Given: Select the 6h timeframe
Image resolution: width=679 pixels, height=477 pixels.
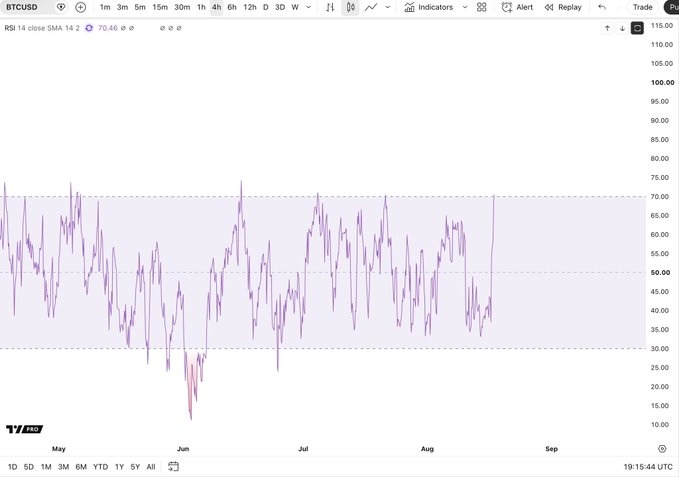Looking at the screenshot, I should click(x=232, y=7).
